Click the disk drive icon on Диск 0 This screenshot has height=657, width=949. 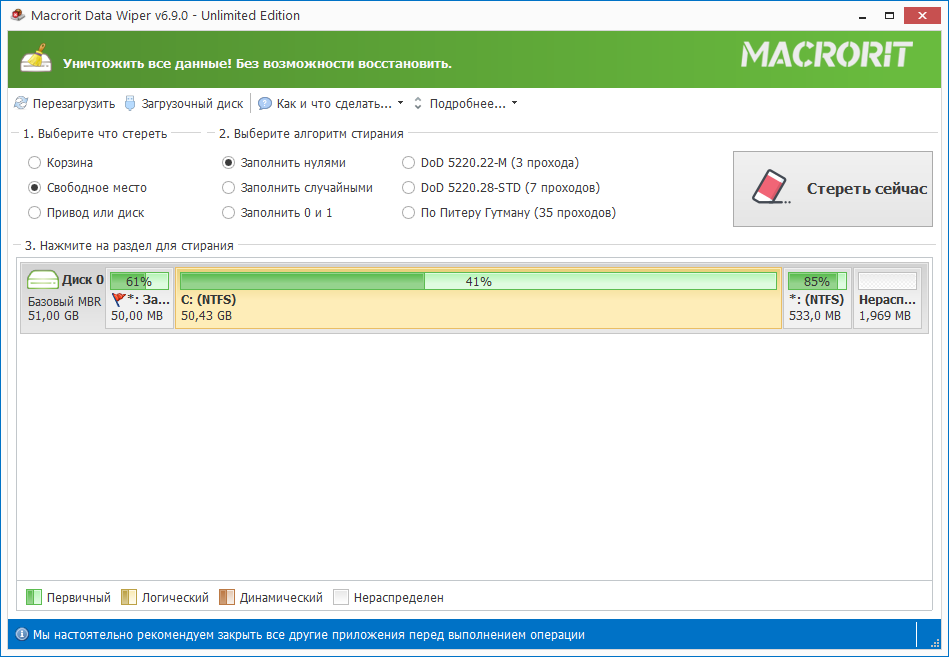(x=42, y=280)
